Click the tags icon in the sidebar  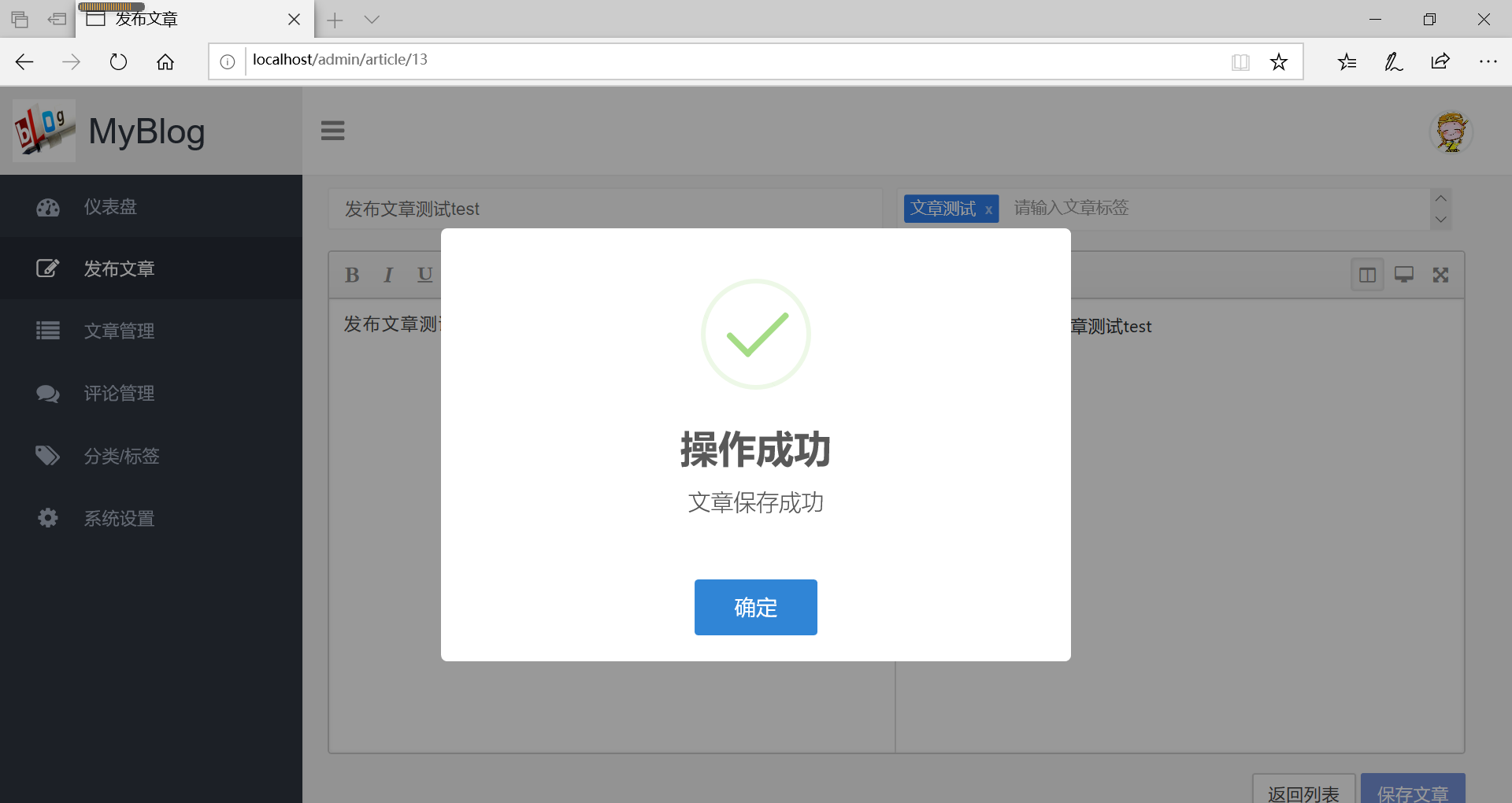coord(48,455)
